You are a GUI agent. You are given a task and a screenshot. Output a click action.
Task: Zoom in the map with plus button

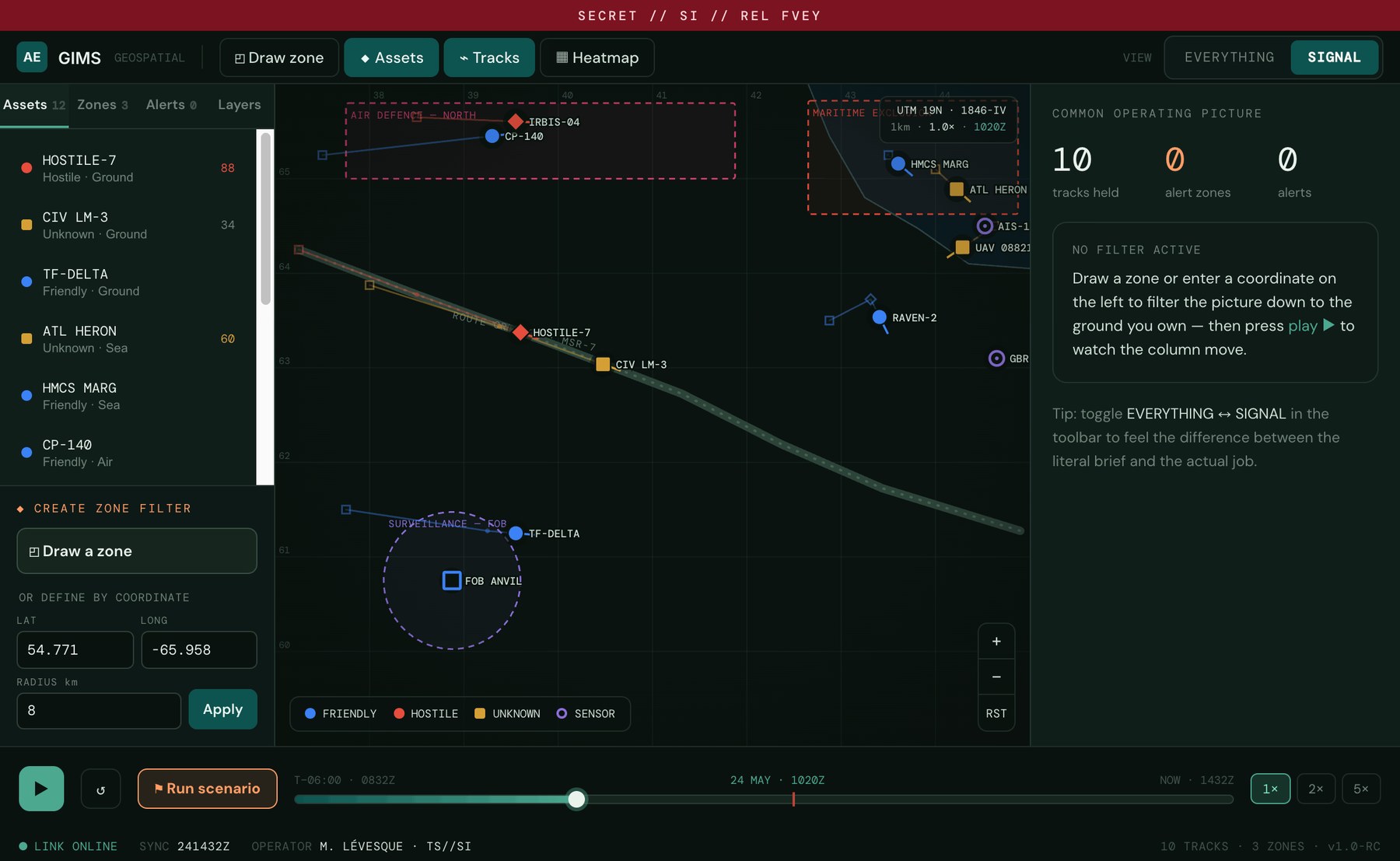pos(996,642)
